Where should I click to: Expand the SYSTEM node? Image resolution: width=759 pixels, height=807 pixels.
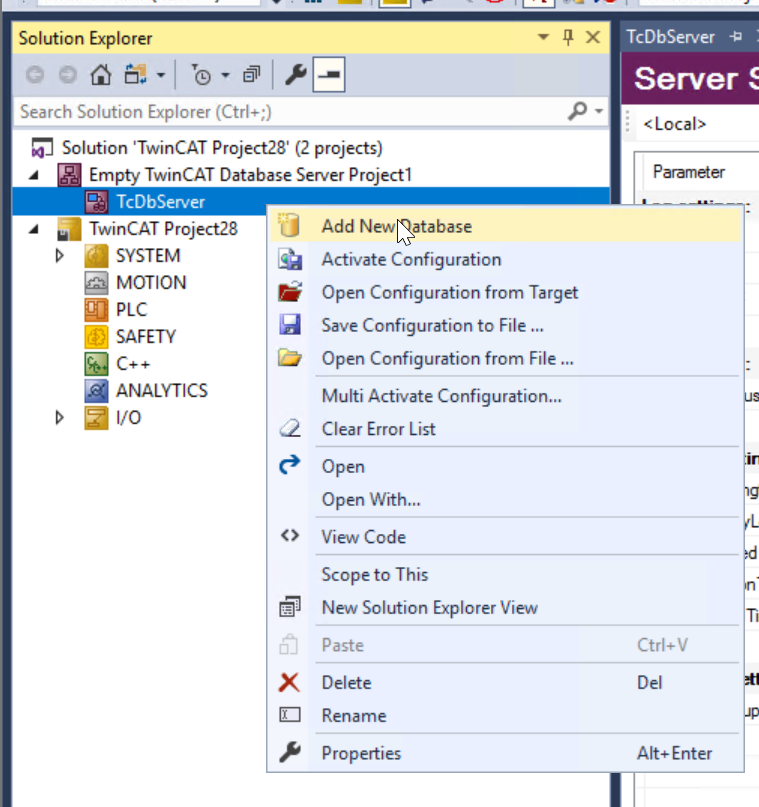coord(60,256)
